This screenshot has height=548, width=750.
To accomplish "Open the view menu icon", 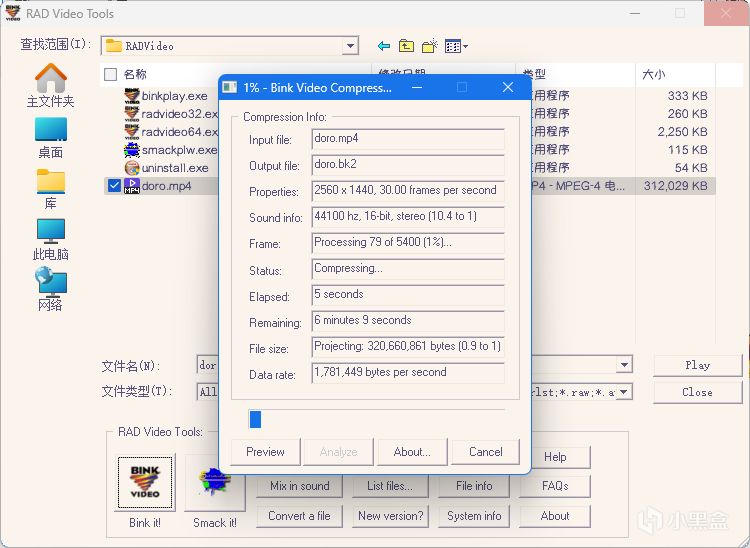I will coord(456,46).
